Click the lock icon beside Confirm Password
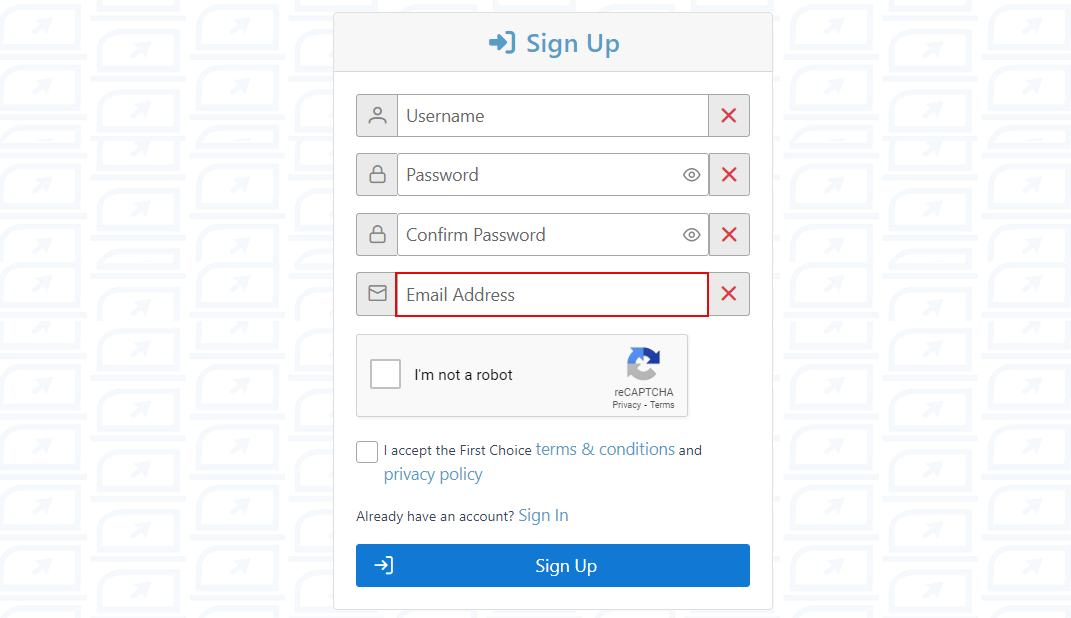The width and height of the screenshot is (1071, 618). tap(377, 235)
